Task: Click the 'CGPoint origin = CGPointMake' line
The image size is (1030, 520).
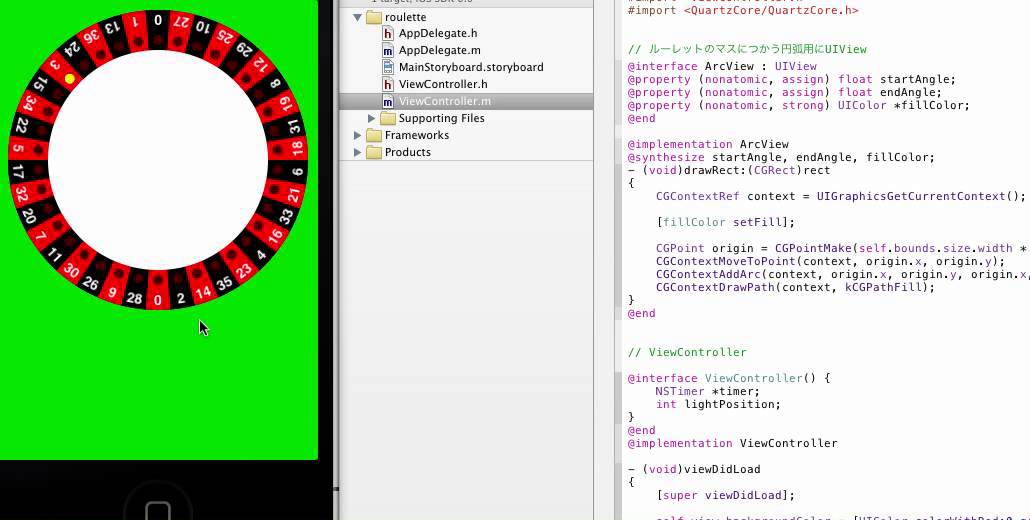Action: (842, 248)
